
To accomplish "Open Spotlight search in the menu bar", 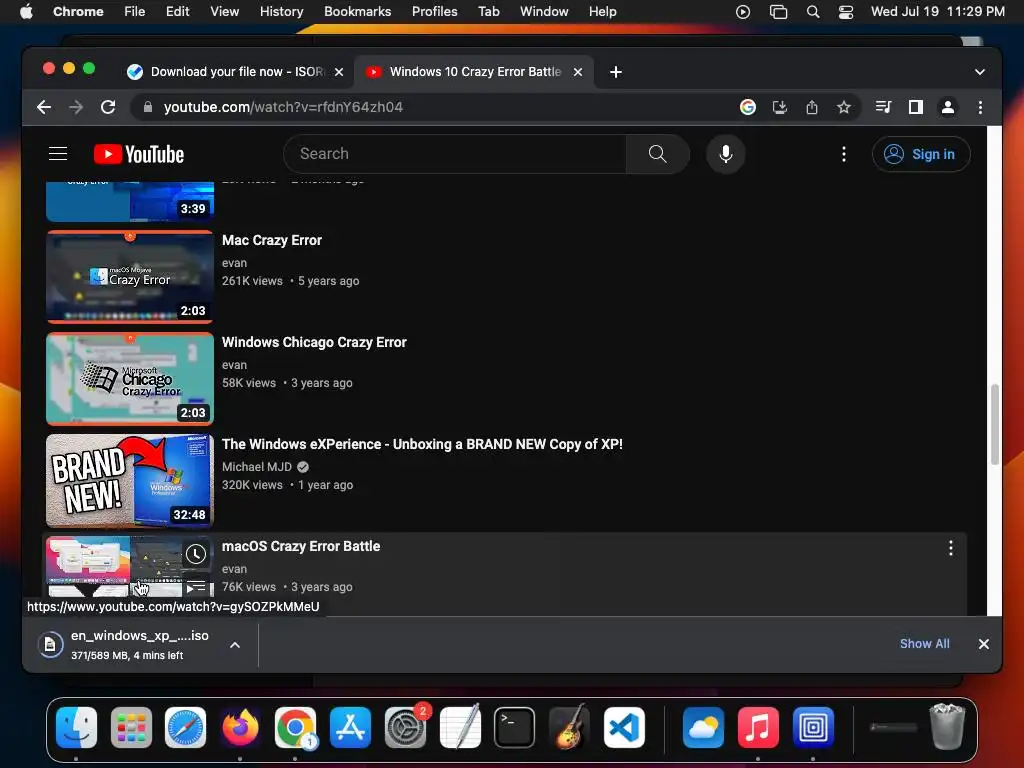I will [x=813, y=12].
